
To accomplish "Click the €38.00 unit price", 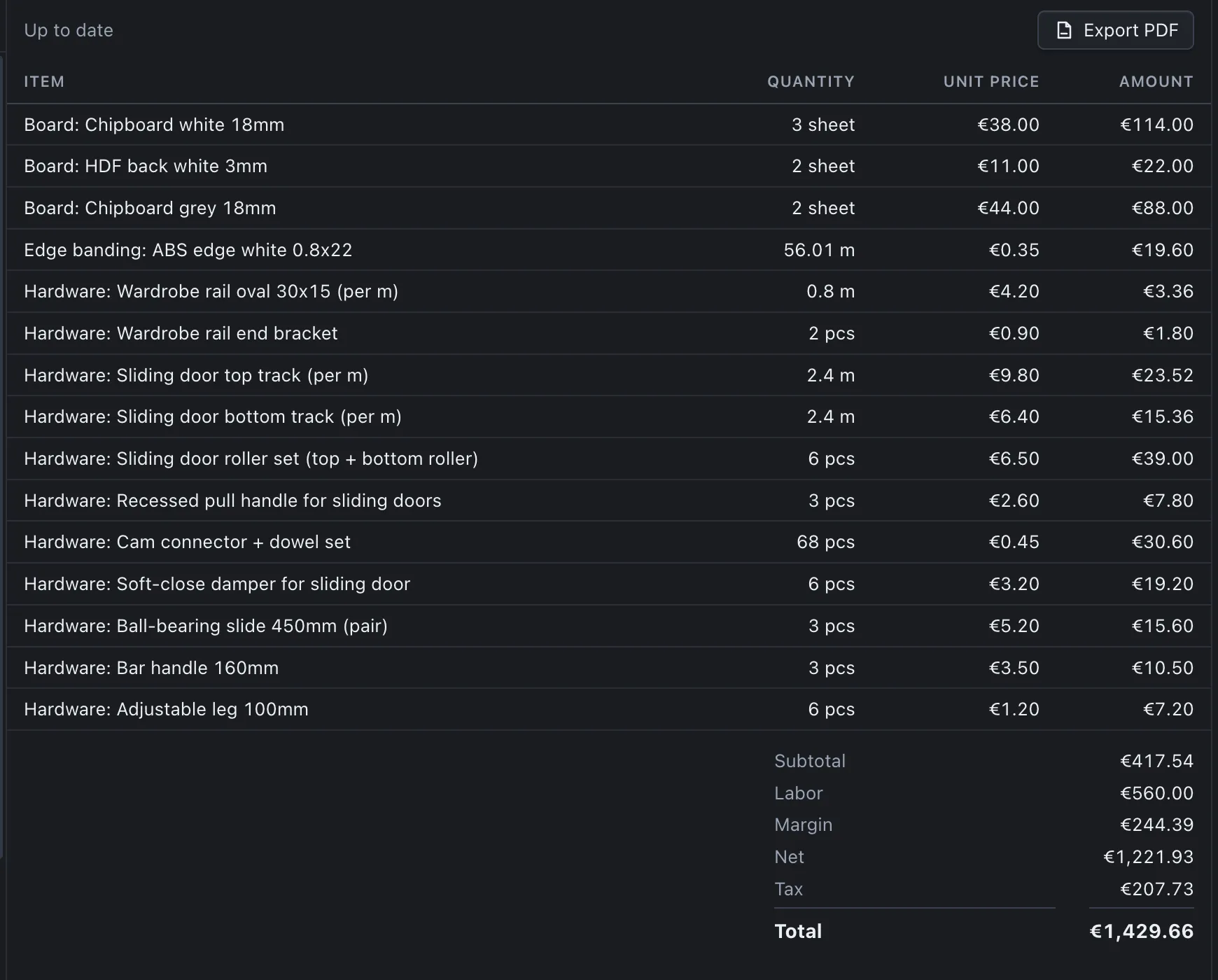I will pyautogui.click(x=1008, y=125).
